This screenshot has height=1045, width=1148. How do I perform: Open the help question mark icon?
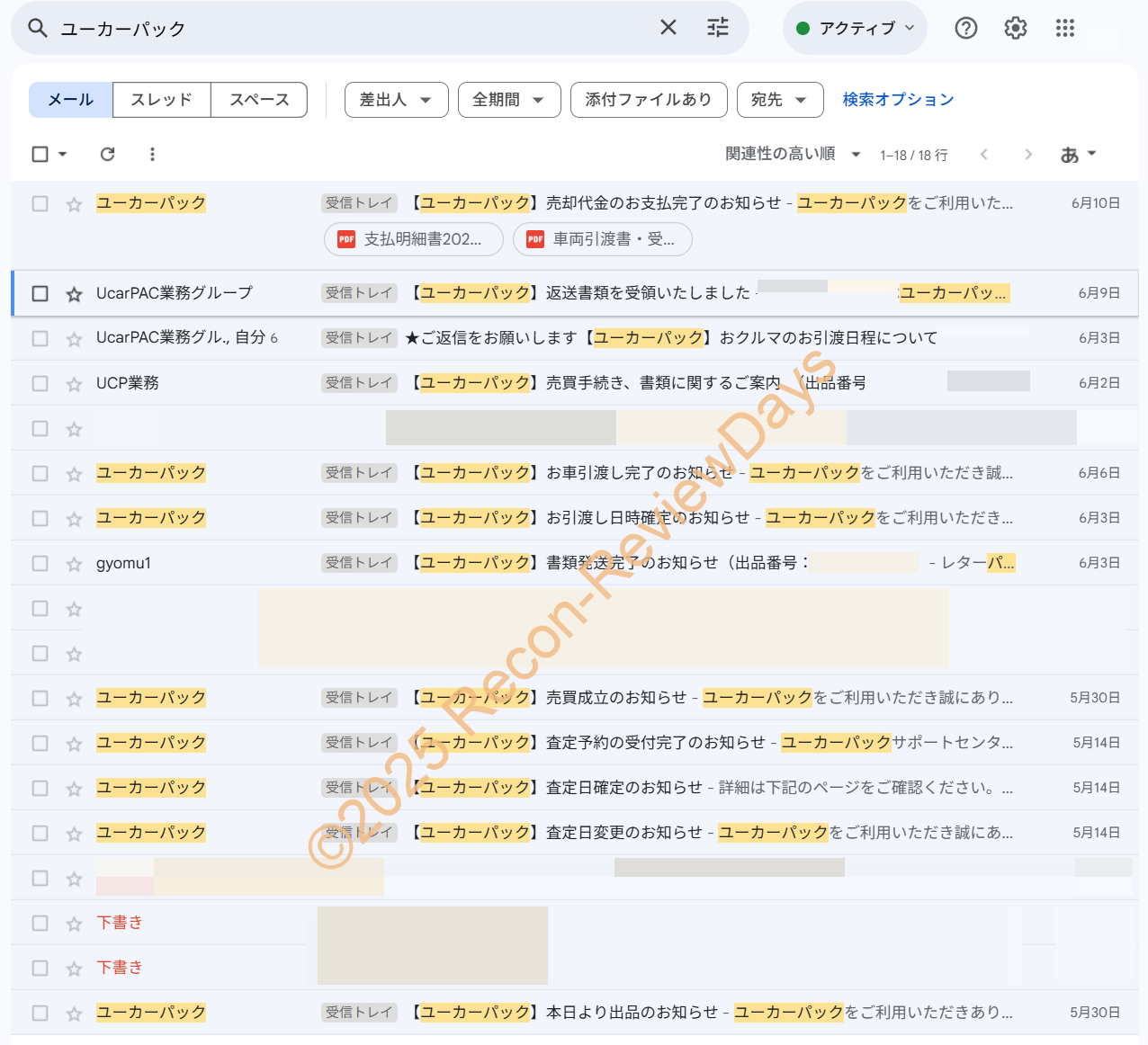pyautogui.click(x=965, y=29)
